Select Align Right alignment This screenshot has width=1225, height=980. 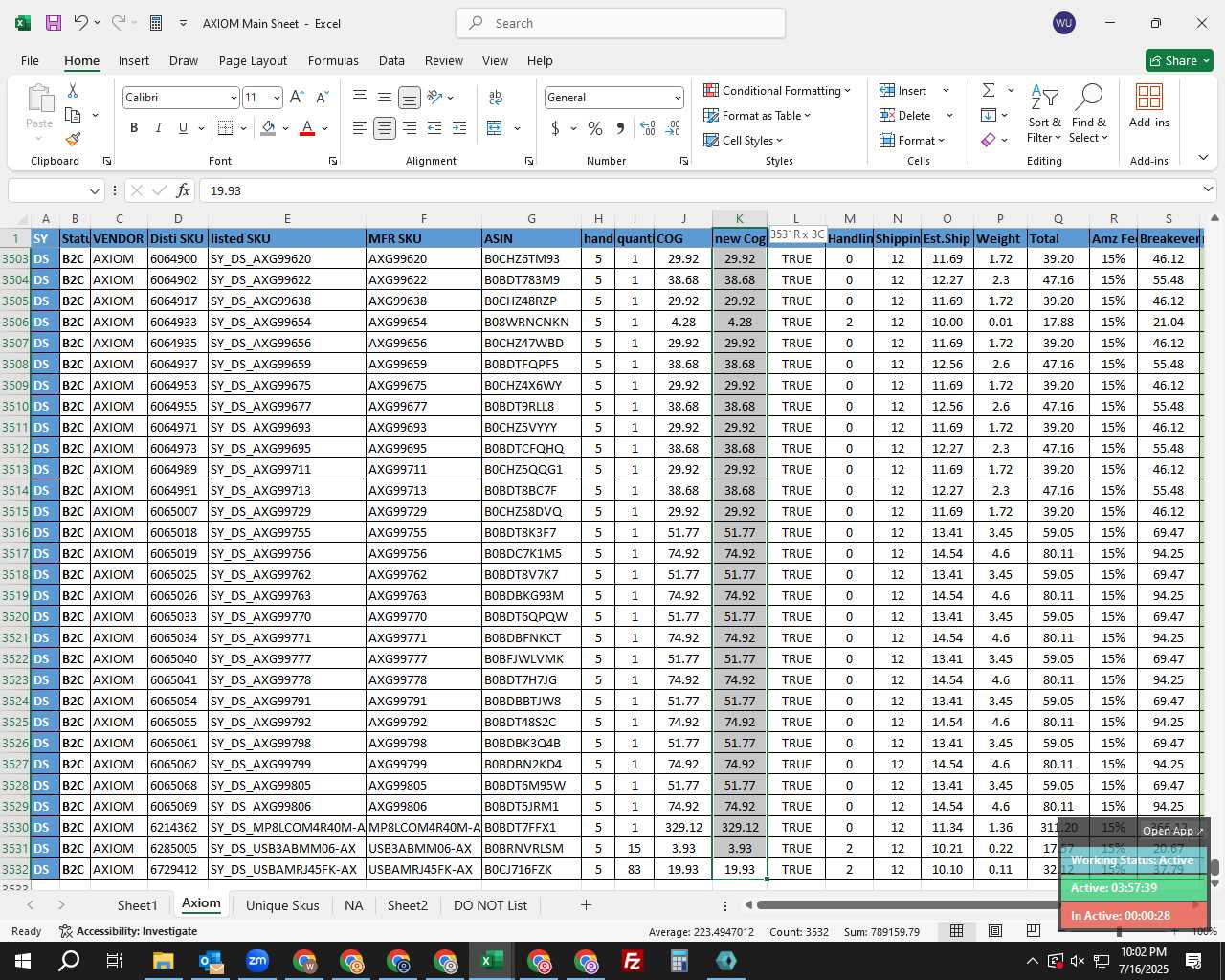(x=410, y=128)
